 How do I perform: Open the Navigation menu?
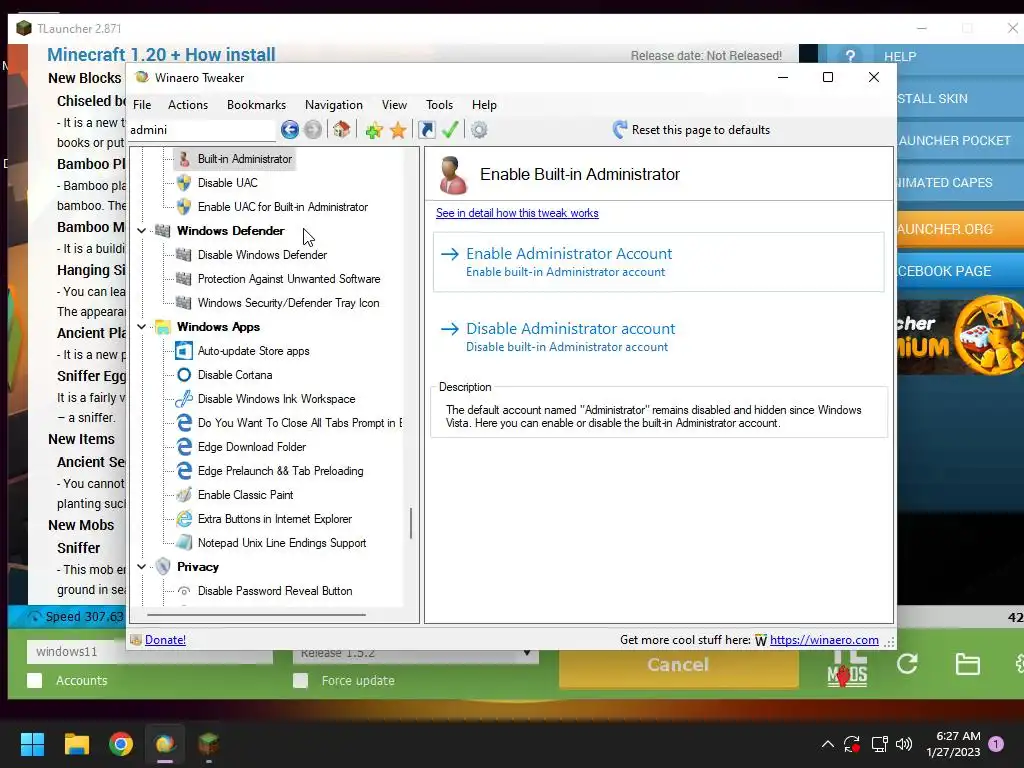click(x=334, y=104)
